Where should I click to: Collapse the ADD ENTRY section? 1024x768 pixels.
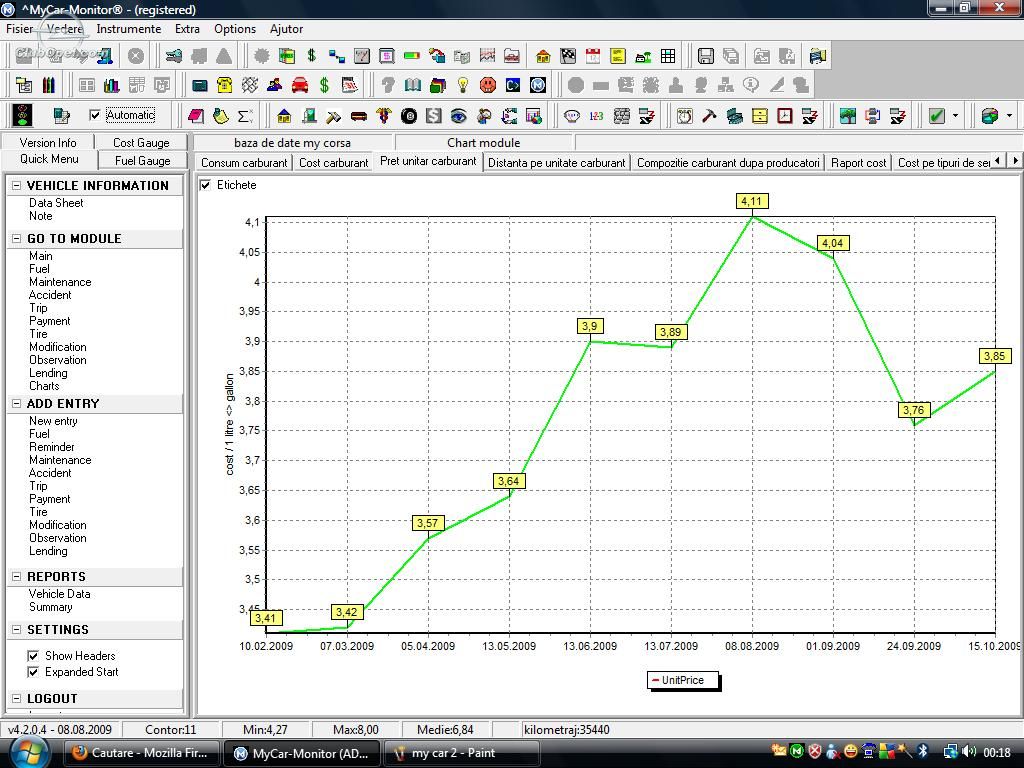[17, 404]
